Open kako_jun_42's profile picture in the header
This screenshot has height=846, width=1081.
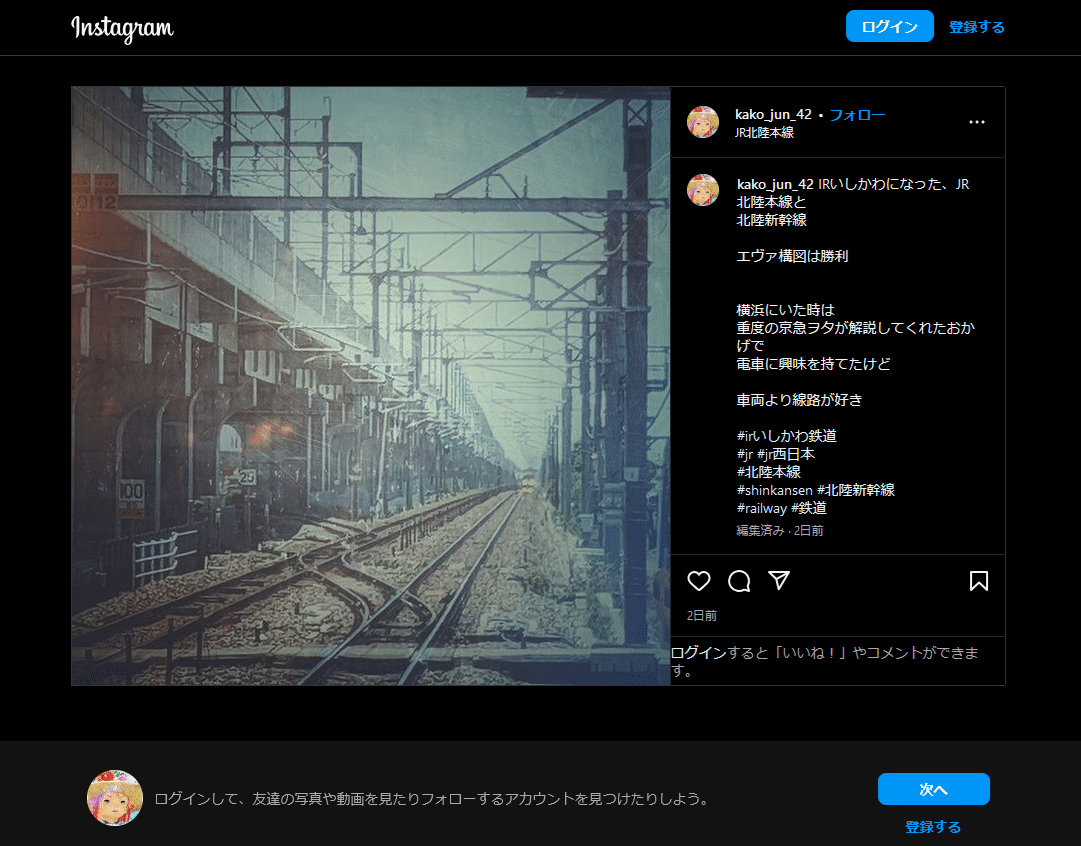pyautogui.click(x=703, y=121)
